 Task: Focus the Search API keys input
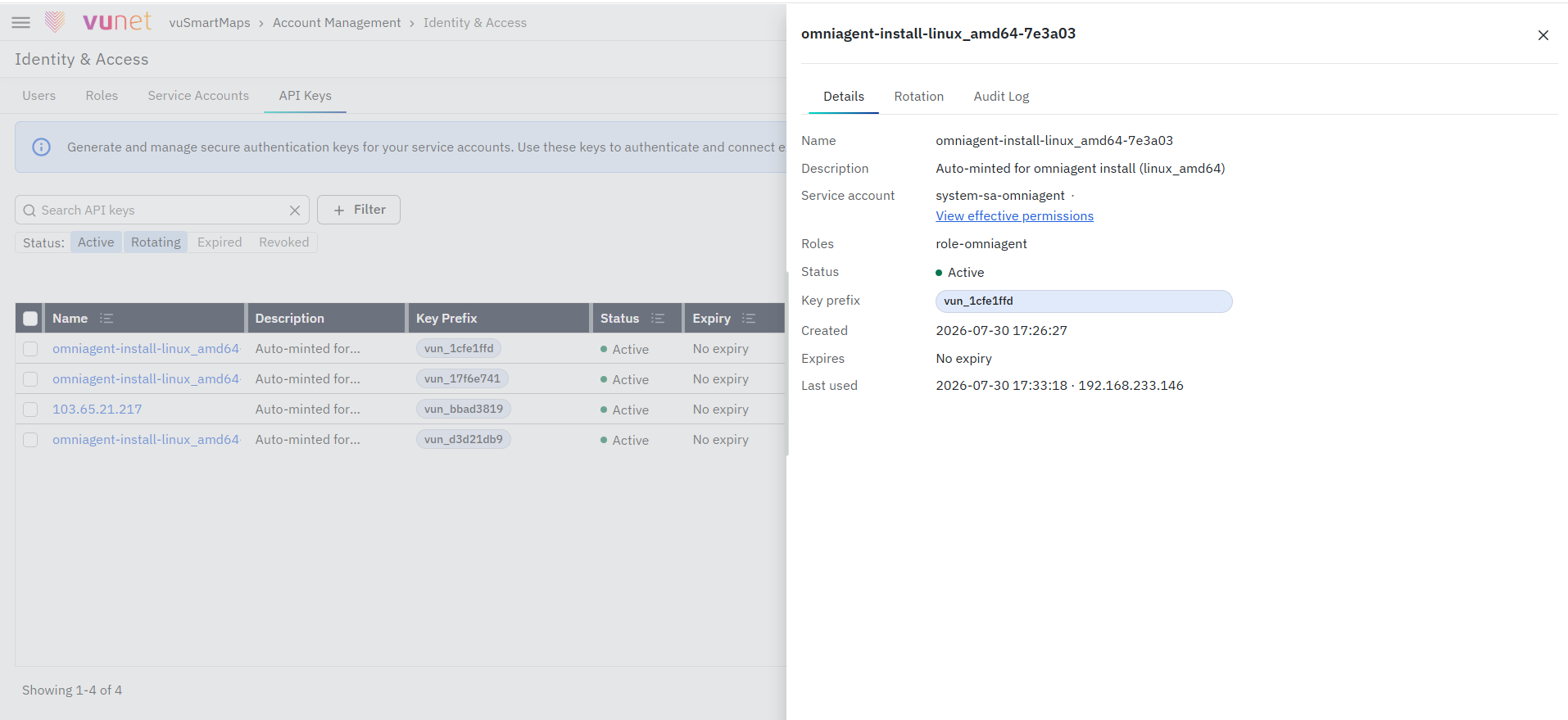click(x=161, y=211)
